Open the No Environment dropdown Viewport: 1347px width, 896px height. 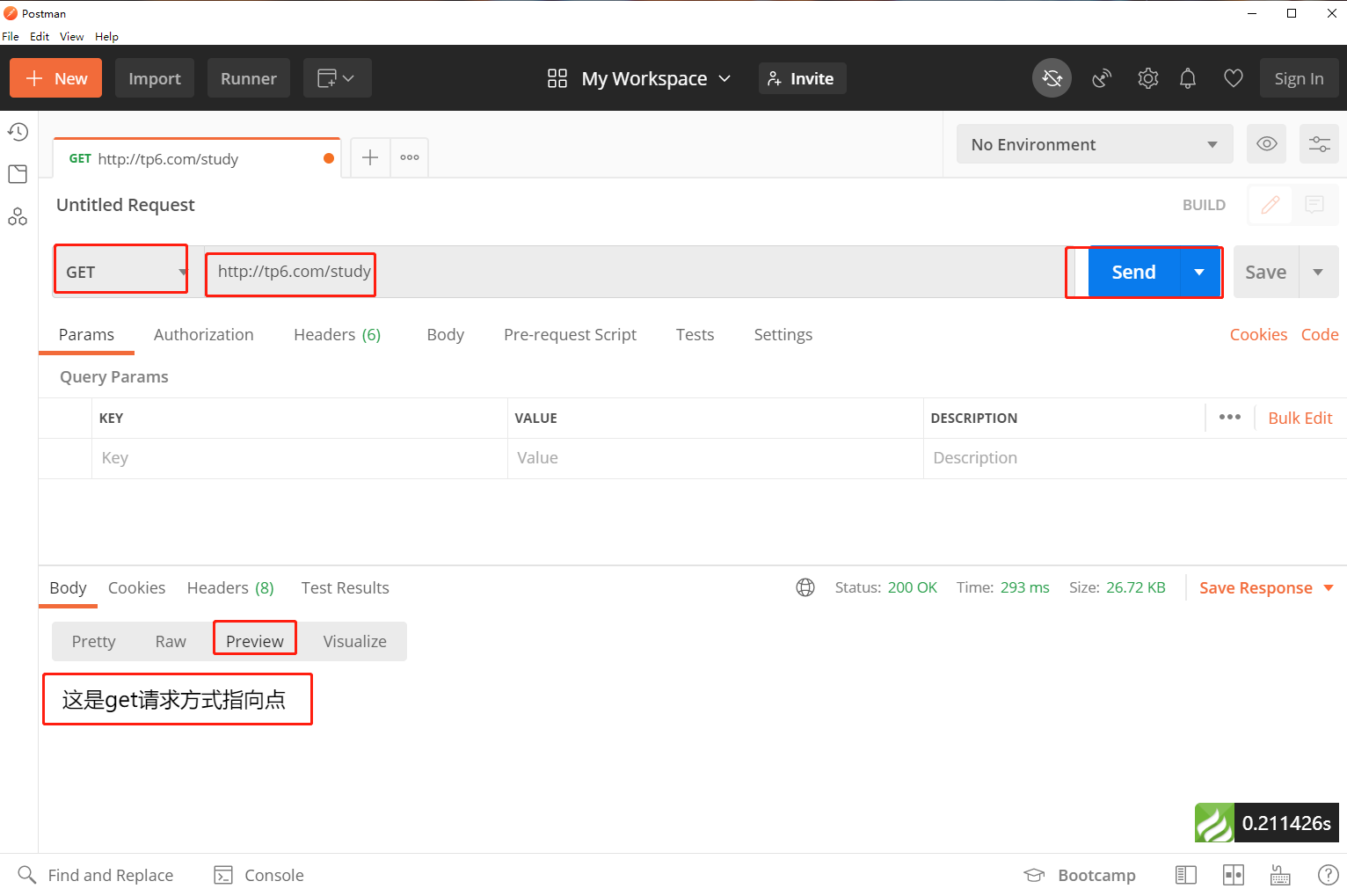click(1095, 144)
